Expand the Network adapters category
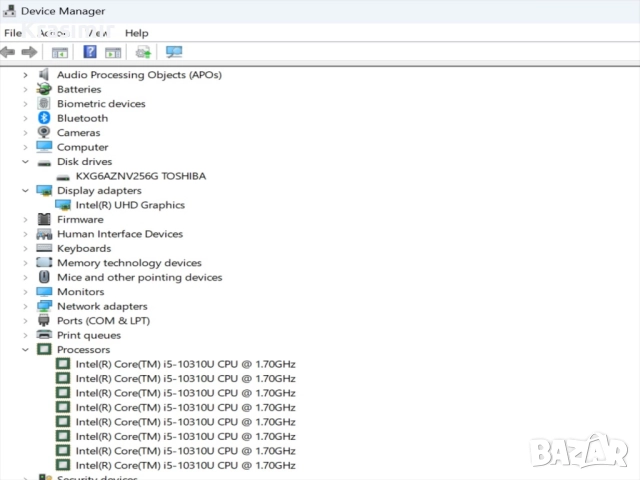640x480 pixels. [x=25, y=306]
